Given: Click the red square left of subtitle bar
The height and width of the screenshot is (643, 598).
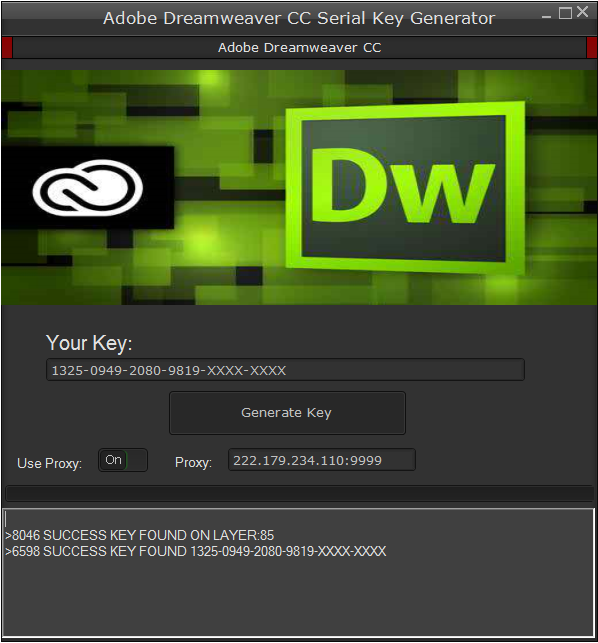Looking at the screenshot, I should pos(7,48).
